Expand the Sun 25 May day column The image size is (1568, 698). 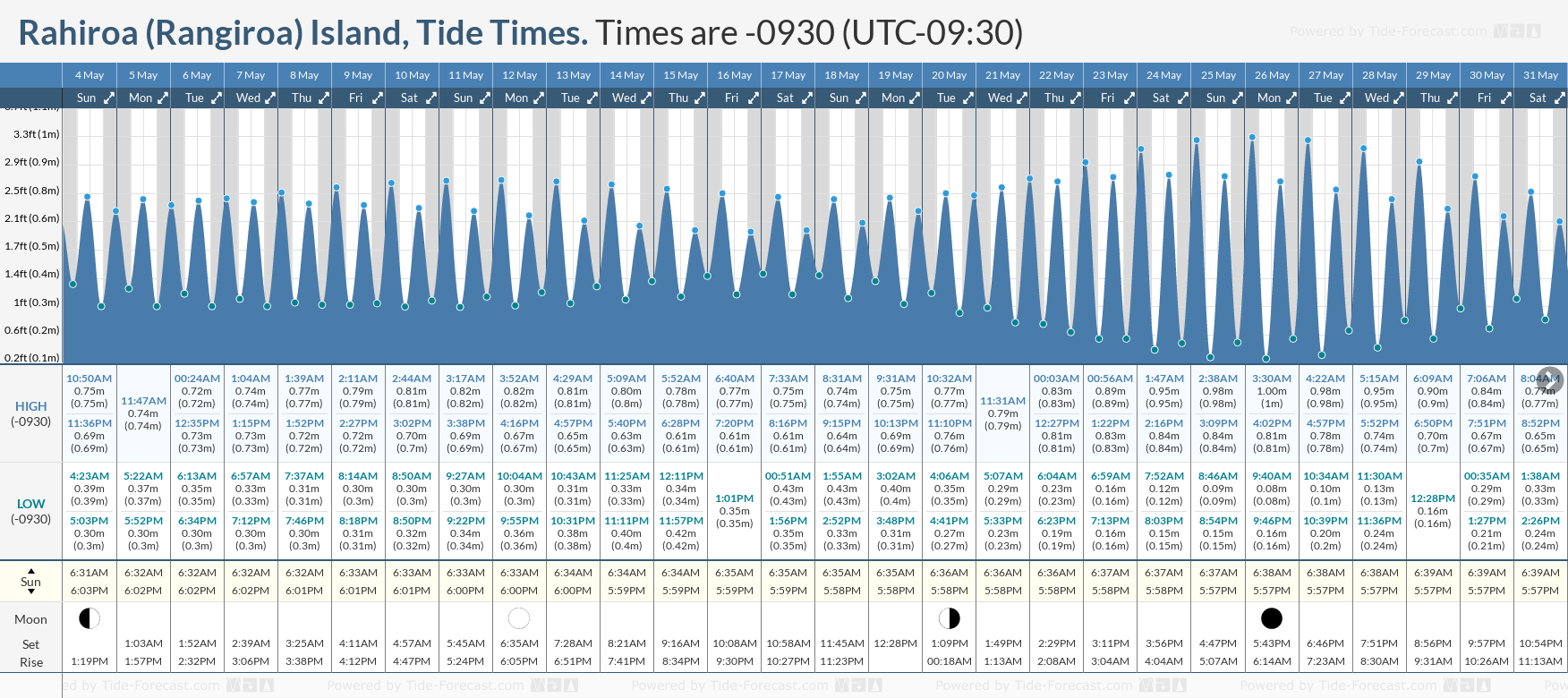tap(1238, 98)
